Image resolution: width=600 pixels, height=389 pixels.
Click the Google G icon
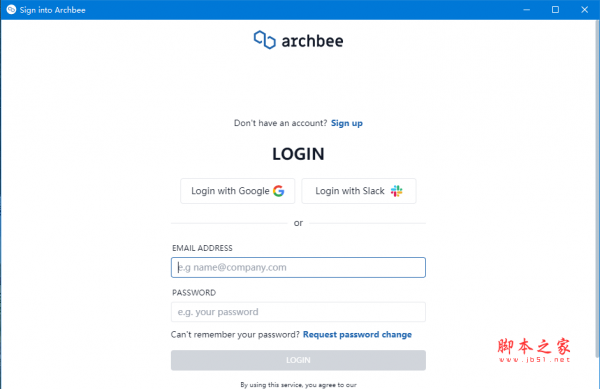tap(279, 191)
